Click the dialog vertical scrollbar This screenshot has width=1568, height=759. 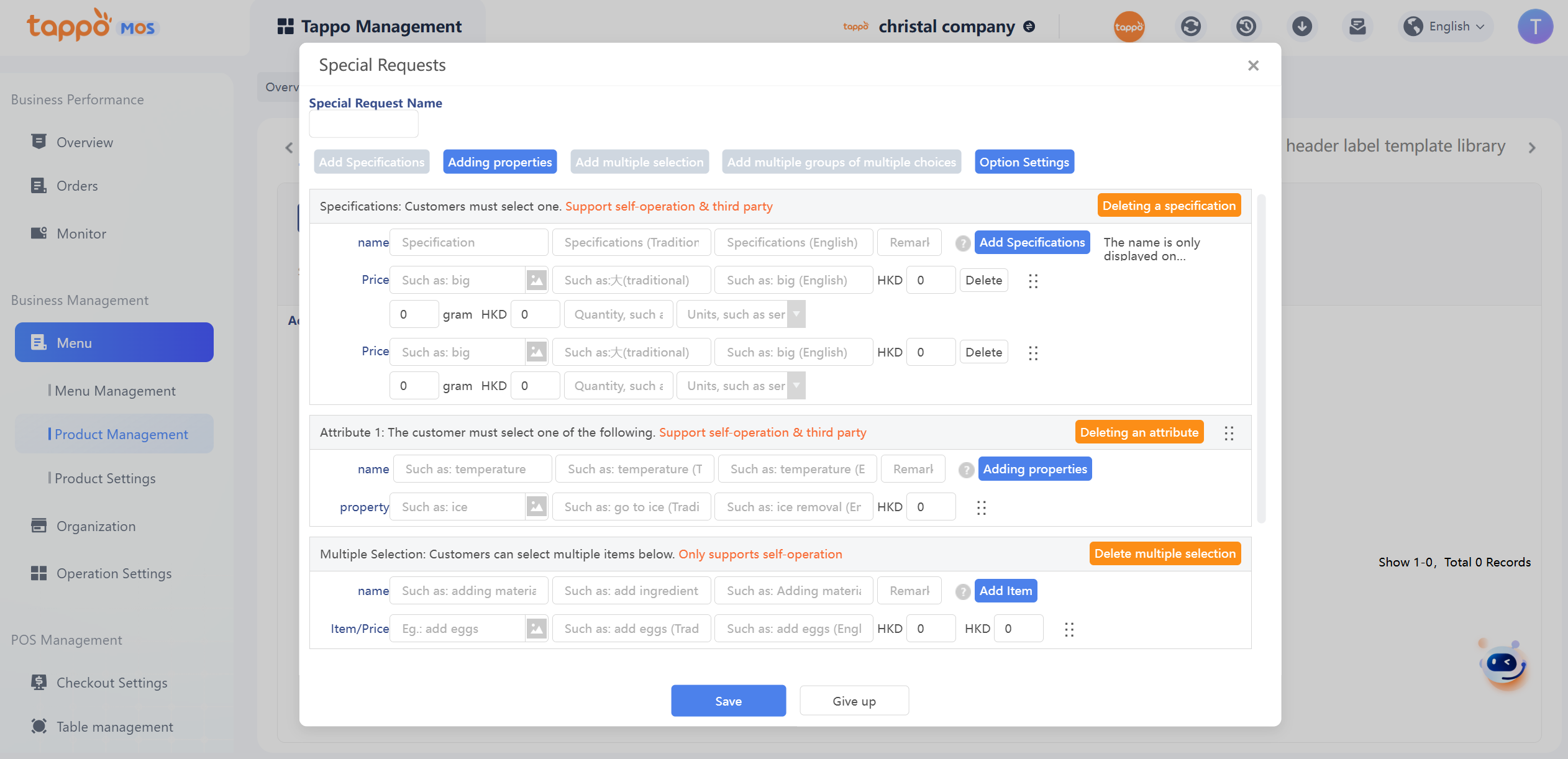pyautogui.click(x=1260, y=358)
